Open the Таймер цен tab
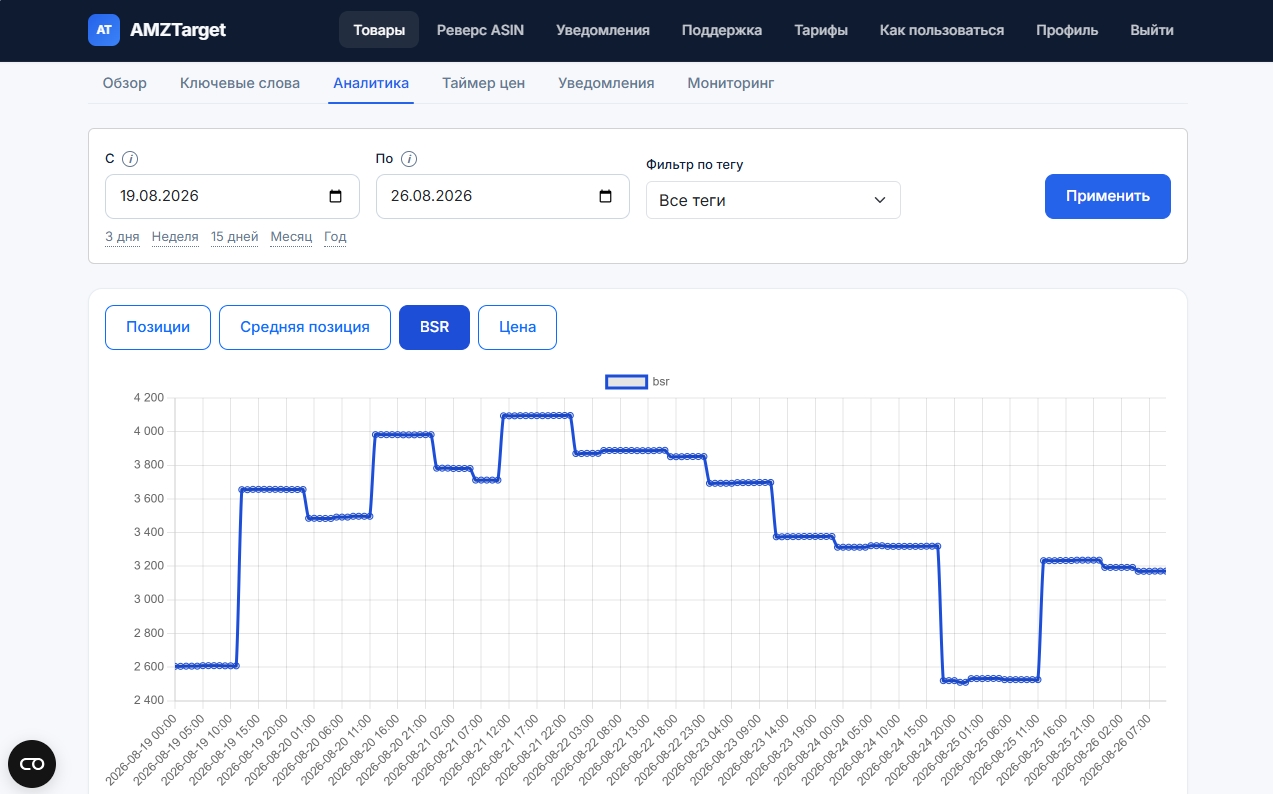 (484, 83)
